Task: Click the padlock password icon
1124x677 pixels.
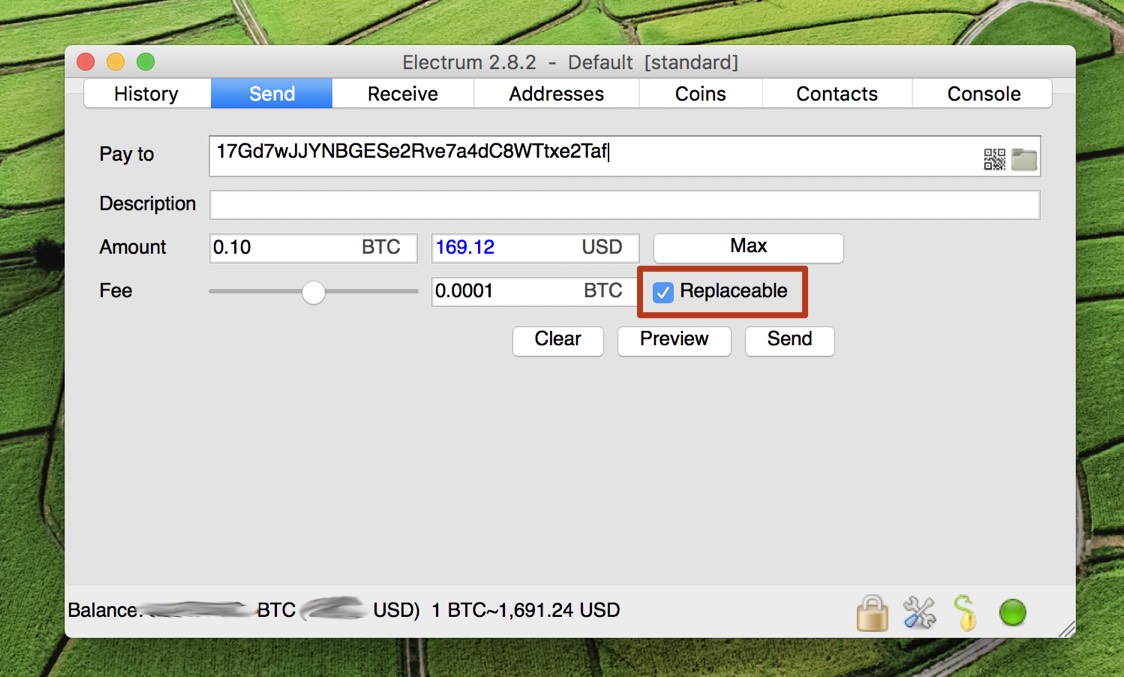Action: [x=872, y=613]
